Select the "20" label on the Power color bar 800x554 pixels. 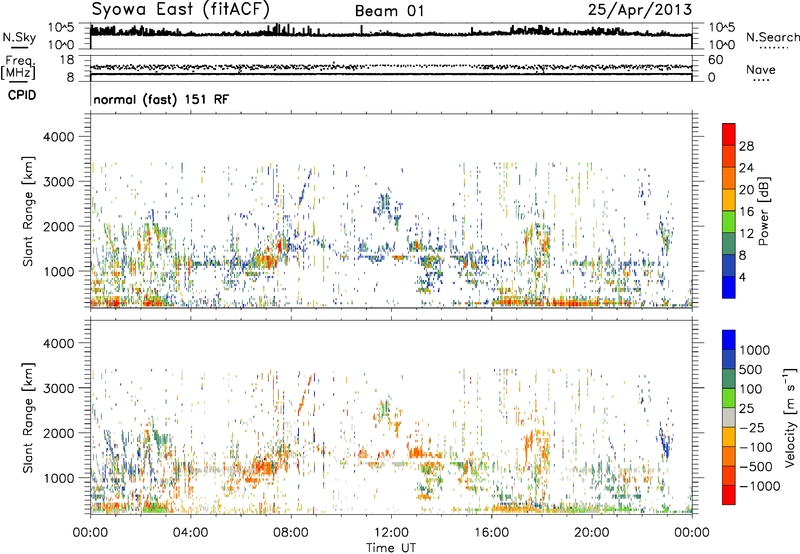click(x=746, y=190)
